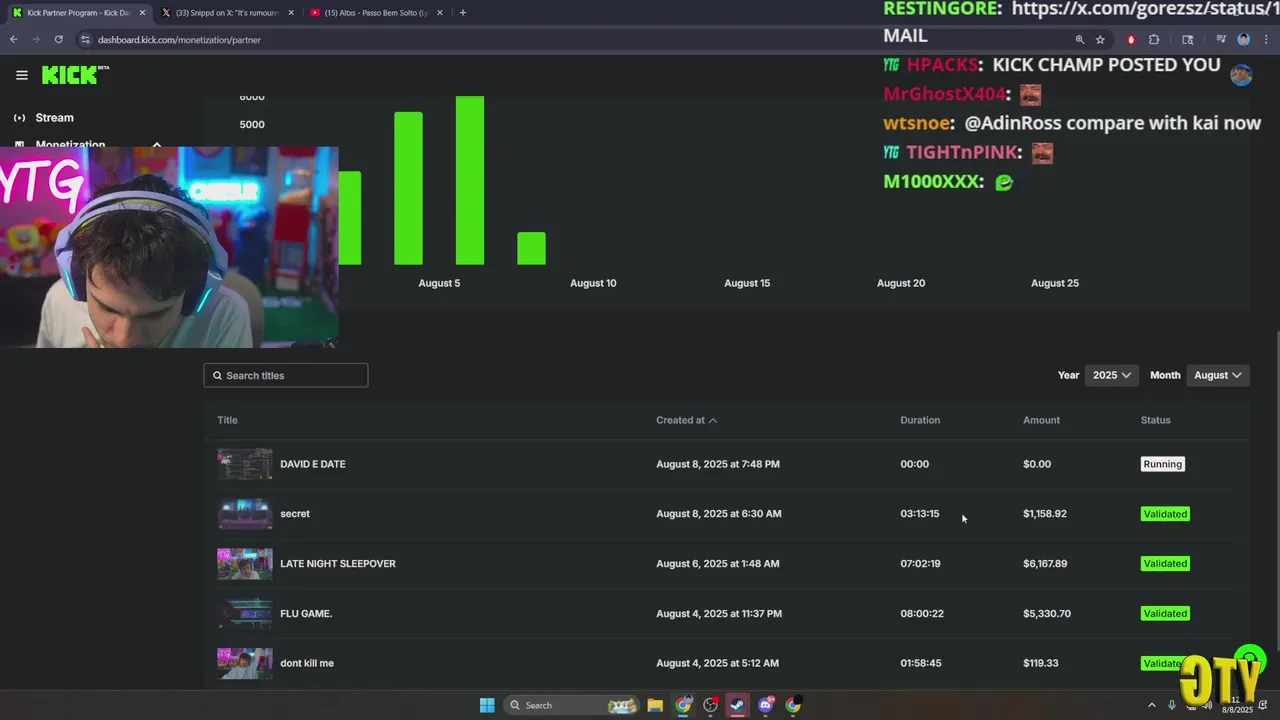Click Validated badge for secret stream

1165,514
